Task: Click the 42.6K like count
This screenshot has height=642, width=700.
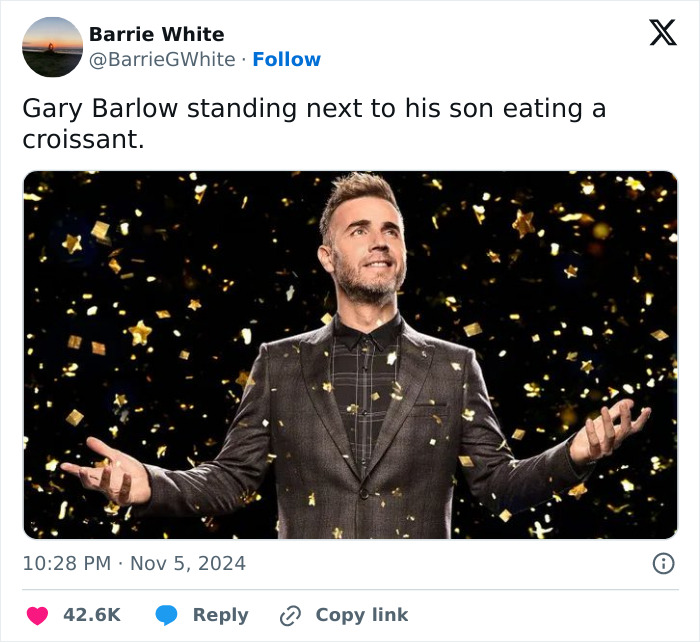Action: tap(92, 615)
